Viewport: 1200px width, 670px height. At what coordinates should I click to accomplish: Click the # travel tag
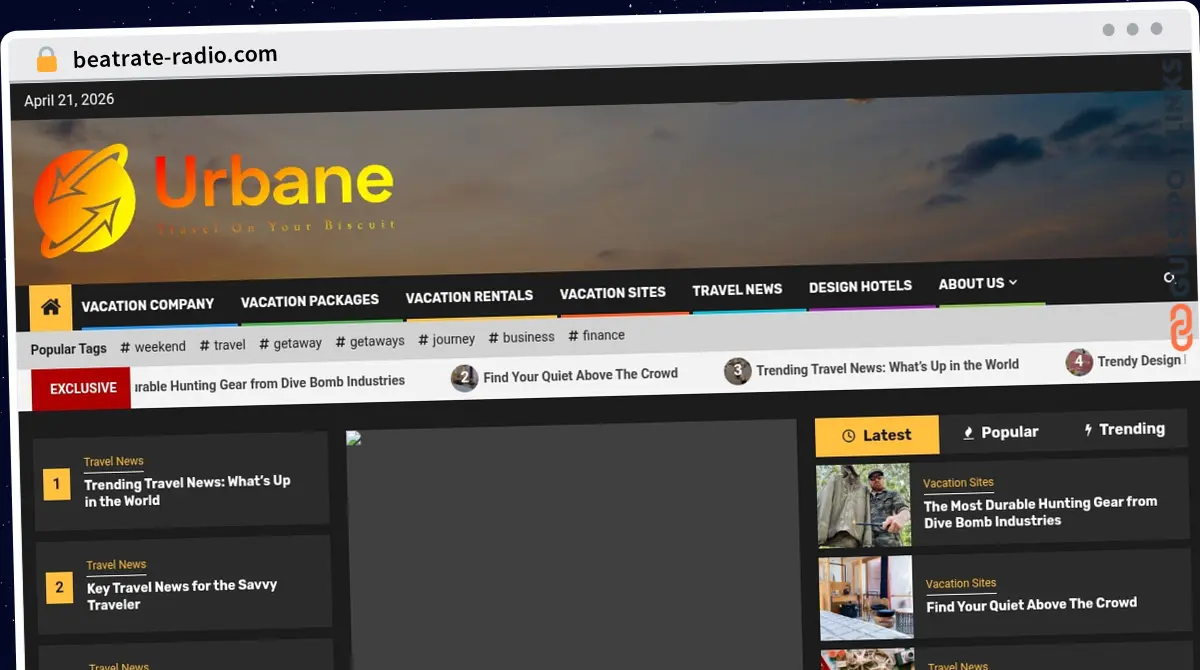coord(222,345)
